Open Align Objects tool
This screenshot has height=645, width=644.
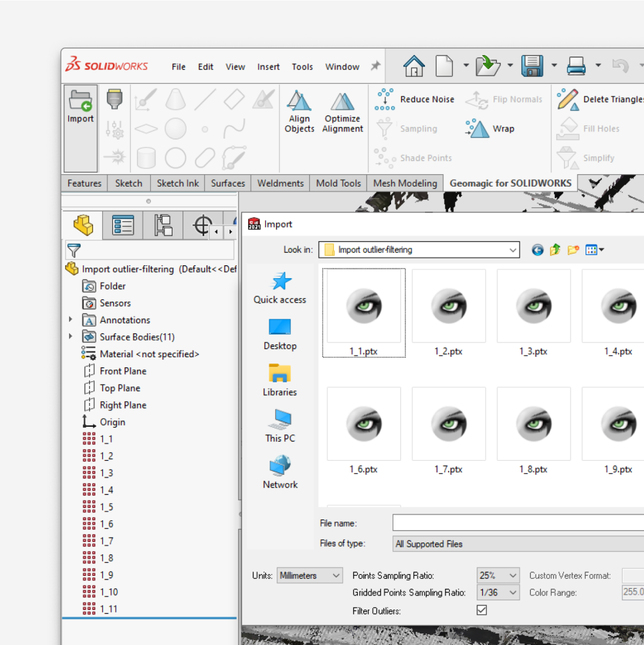[299, 111]
